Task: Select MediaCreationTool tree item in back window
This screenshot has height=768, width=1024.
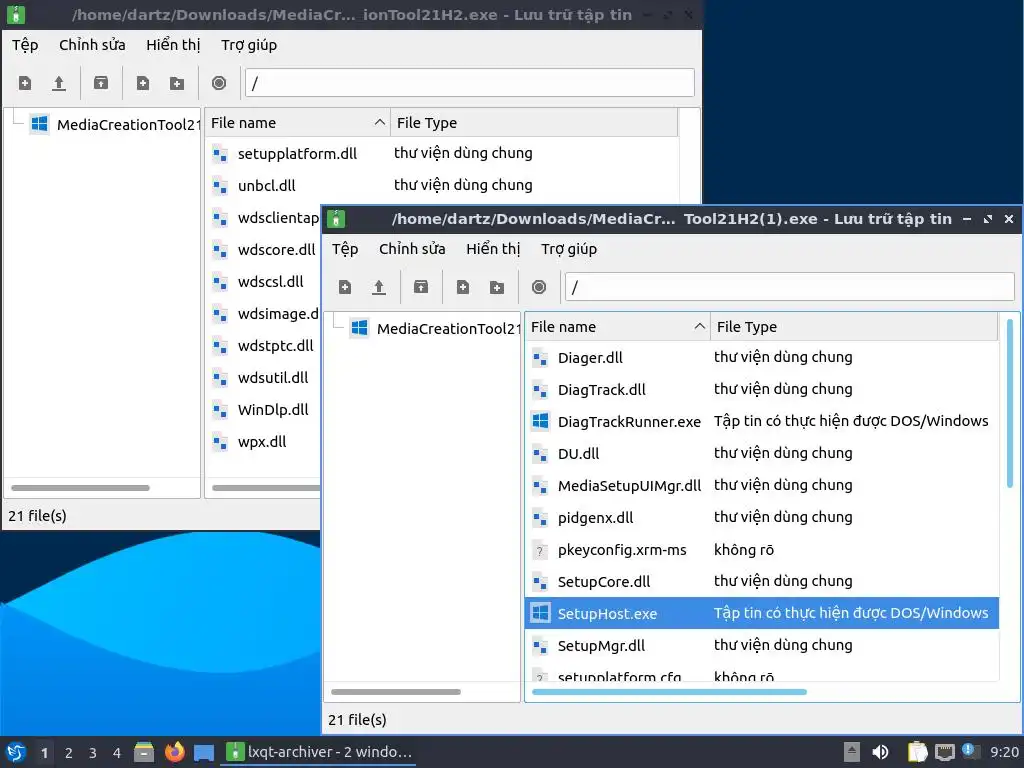Action: pyautogui.click(x=115, y=124)
